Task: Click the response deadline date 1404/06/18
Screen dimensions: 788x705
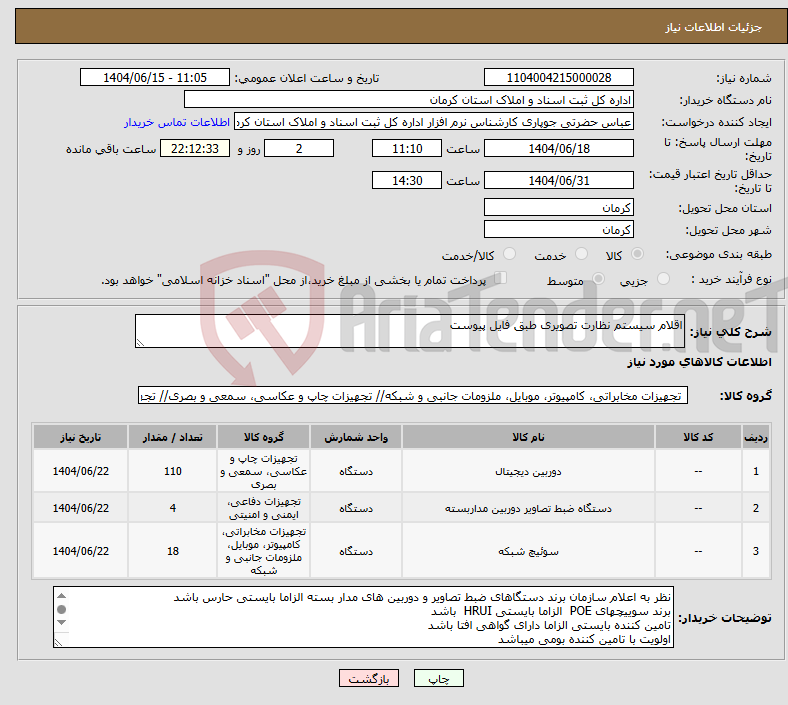Action: point(559,149)
